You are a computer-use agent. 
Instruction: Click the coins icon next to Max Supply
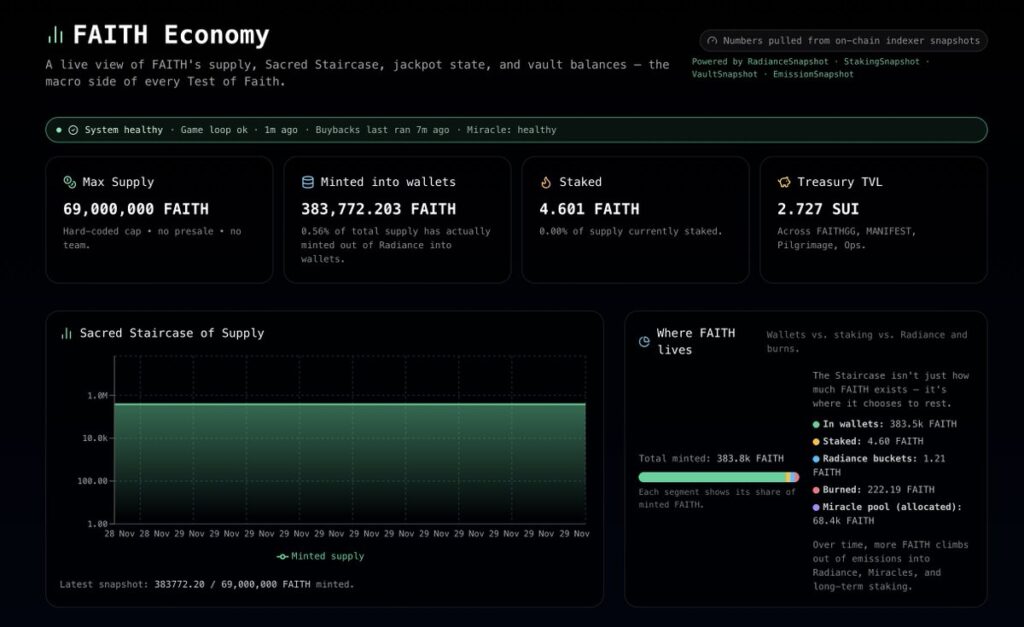pyautogui.click(x=70, y=182)
